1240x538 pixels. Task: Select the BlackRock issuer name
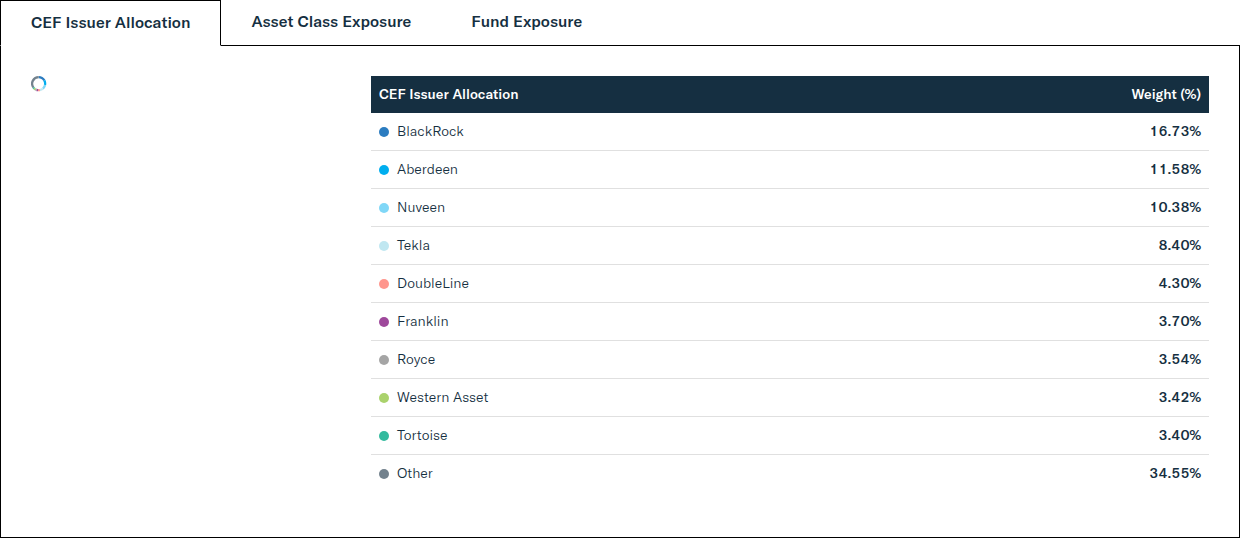[x=430, y=131]
